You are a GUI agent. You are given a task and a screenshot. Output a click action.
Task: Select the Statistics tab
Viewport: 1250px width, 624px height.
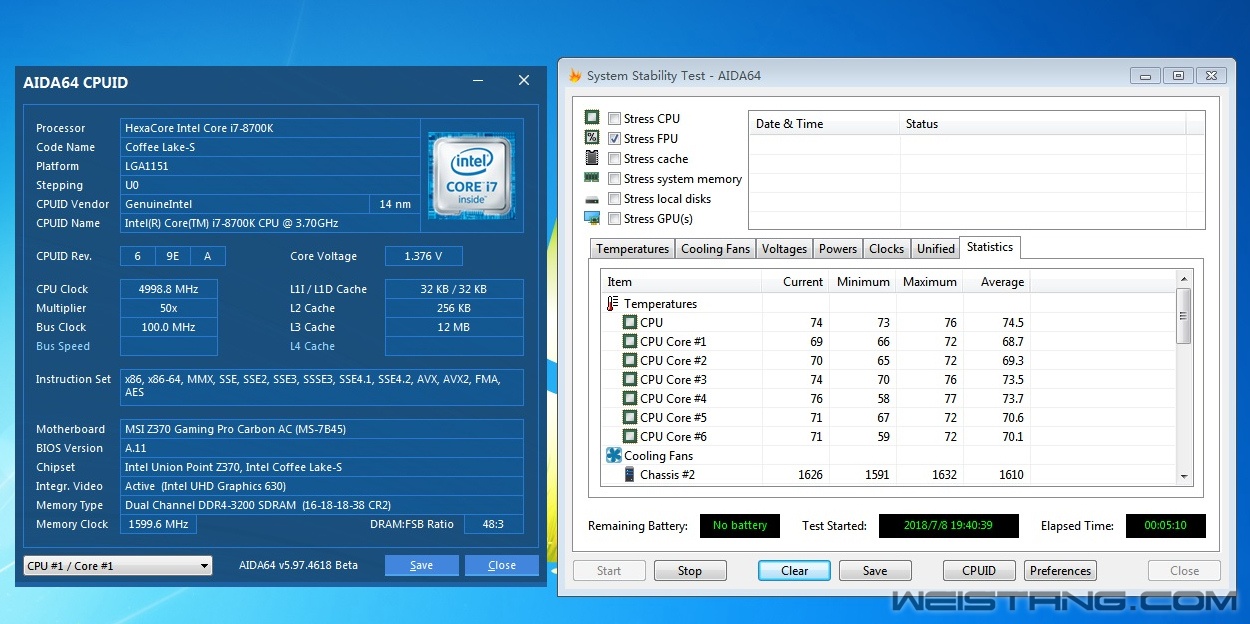point(990,247)
